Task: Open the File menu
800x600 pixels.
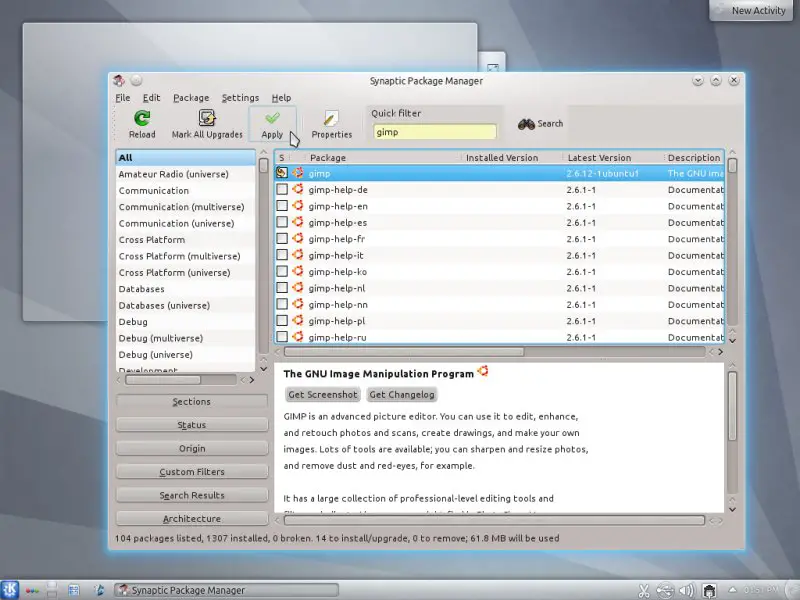Action: click(122, 97)
